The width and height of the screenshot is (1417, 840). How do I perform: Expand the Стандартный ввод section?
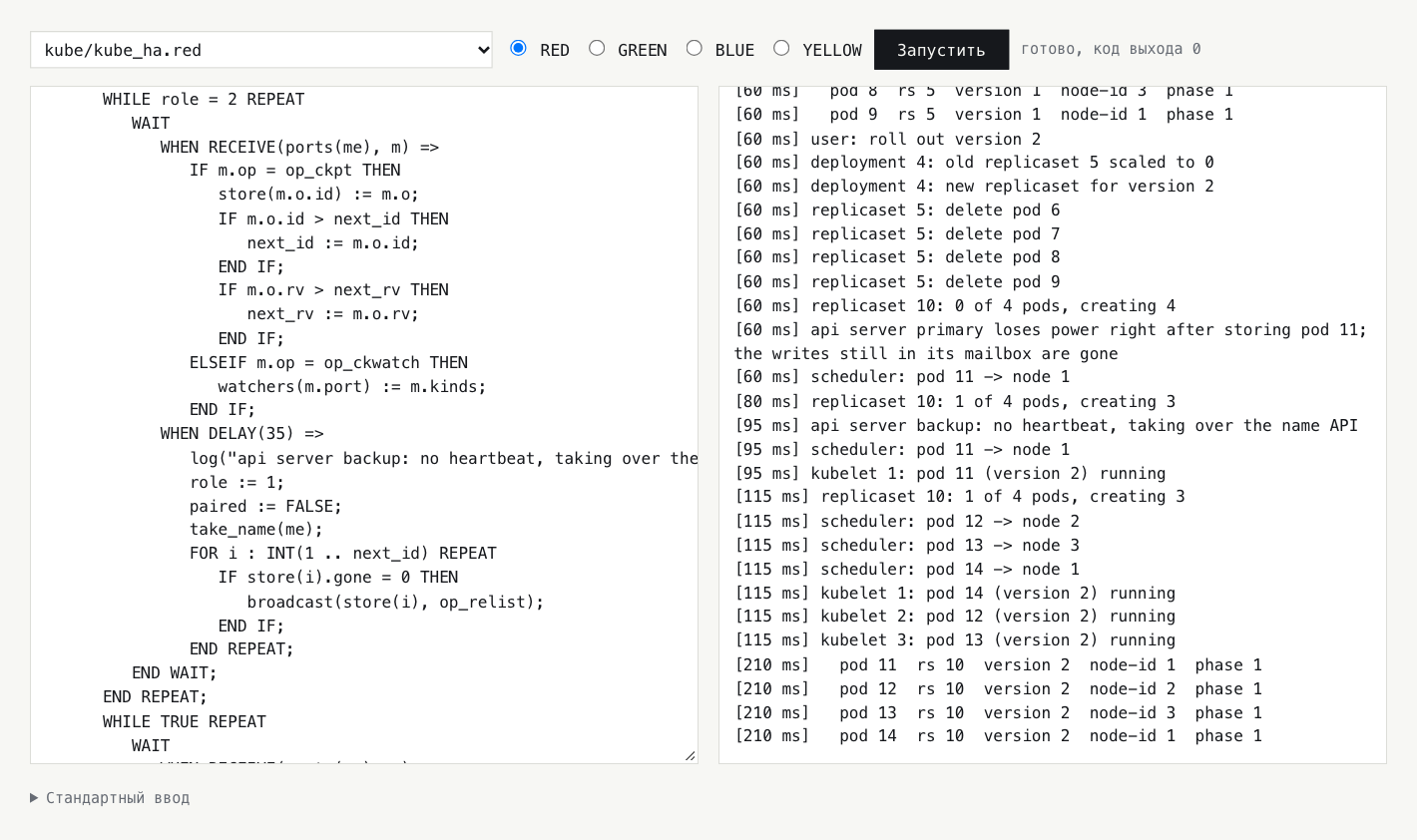(x=110, y=798)
